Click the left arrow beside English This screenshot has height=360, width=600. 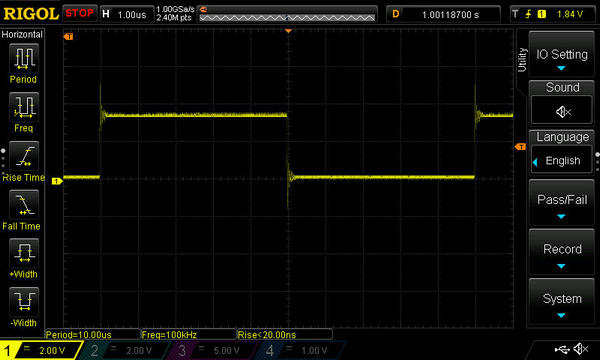(535, 162)
